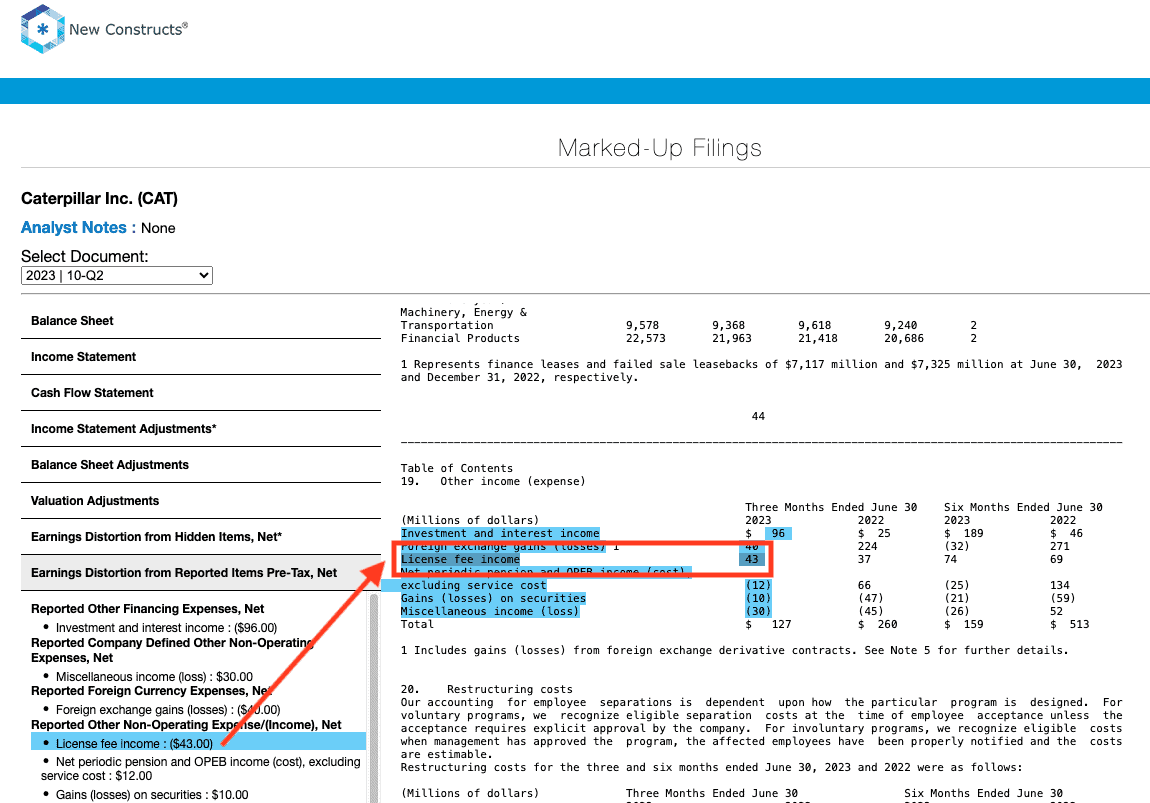
Task: Click 'Reported Other Non-Operating Expense/(Income), Net' heading
Action: tap(186, 725)
